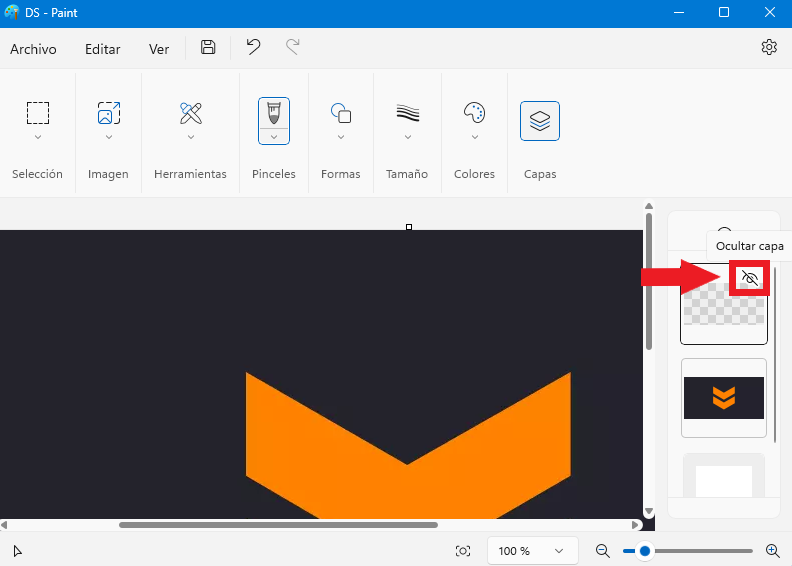Select the orange chevron layer thumbnail
The height and width of the screenshot is (566, 792).
724,398
